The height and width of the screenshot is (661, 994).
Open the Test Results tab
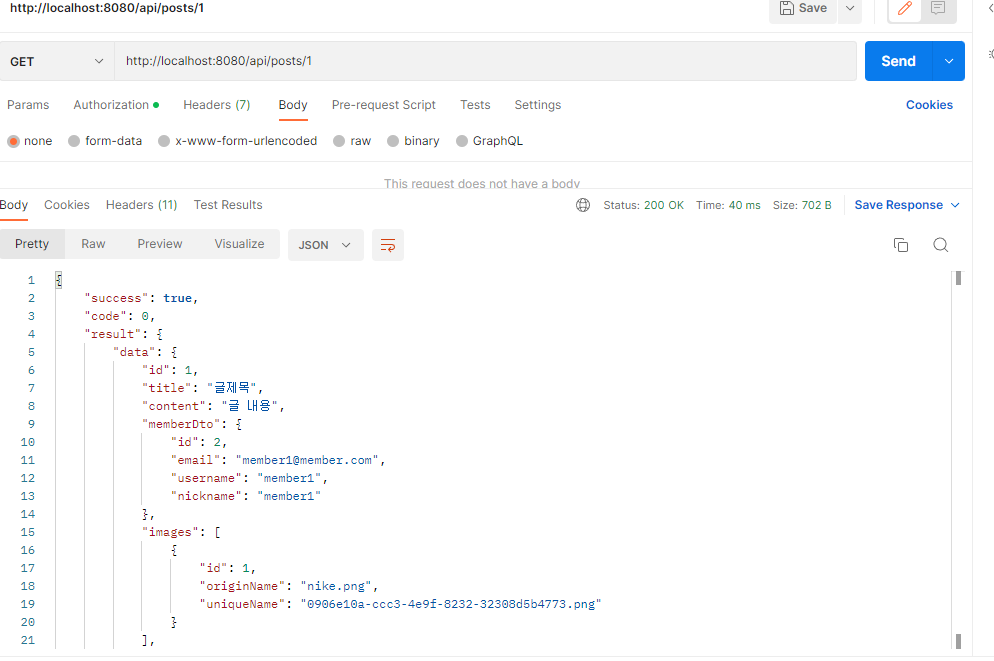(x=228, y=205)
